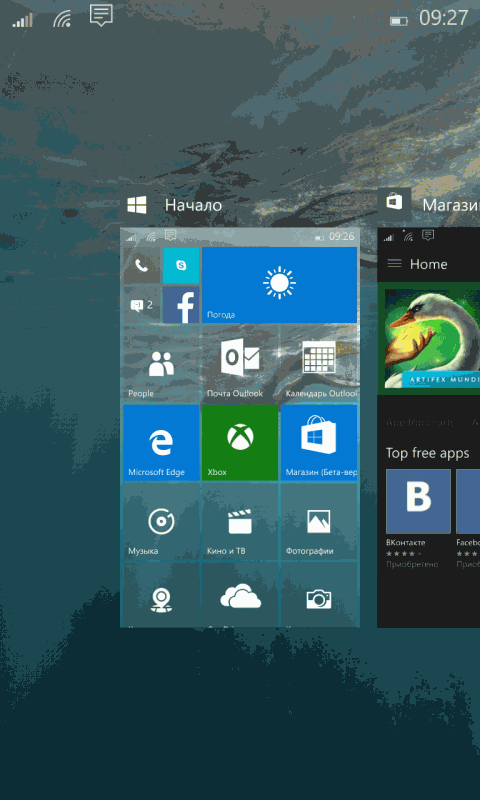
Task: Open the Кино и ТВ tile
Action: pyautogui.click(x=240, y=521)
